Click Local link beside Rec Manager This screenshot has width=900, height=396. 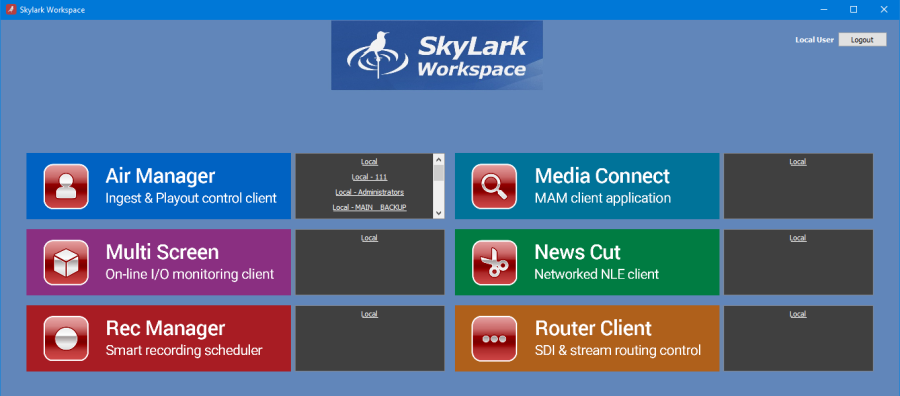click(x=369, y=314)
